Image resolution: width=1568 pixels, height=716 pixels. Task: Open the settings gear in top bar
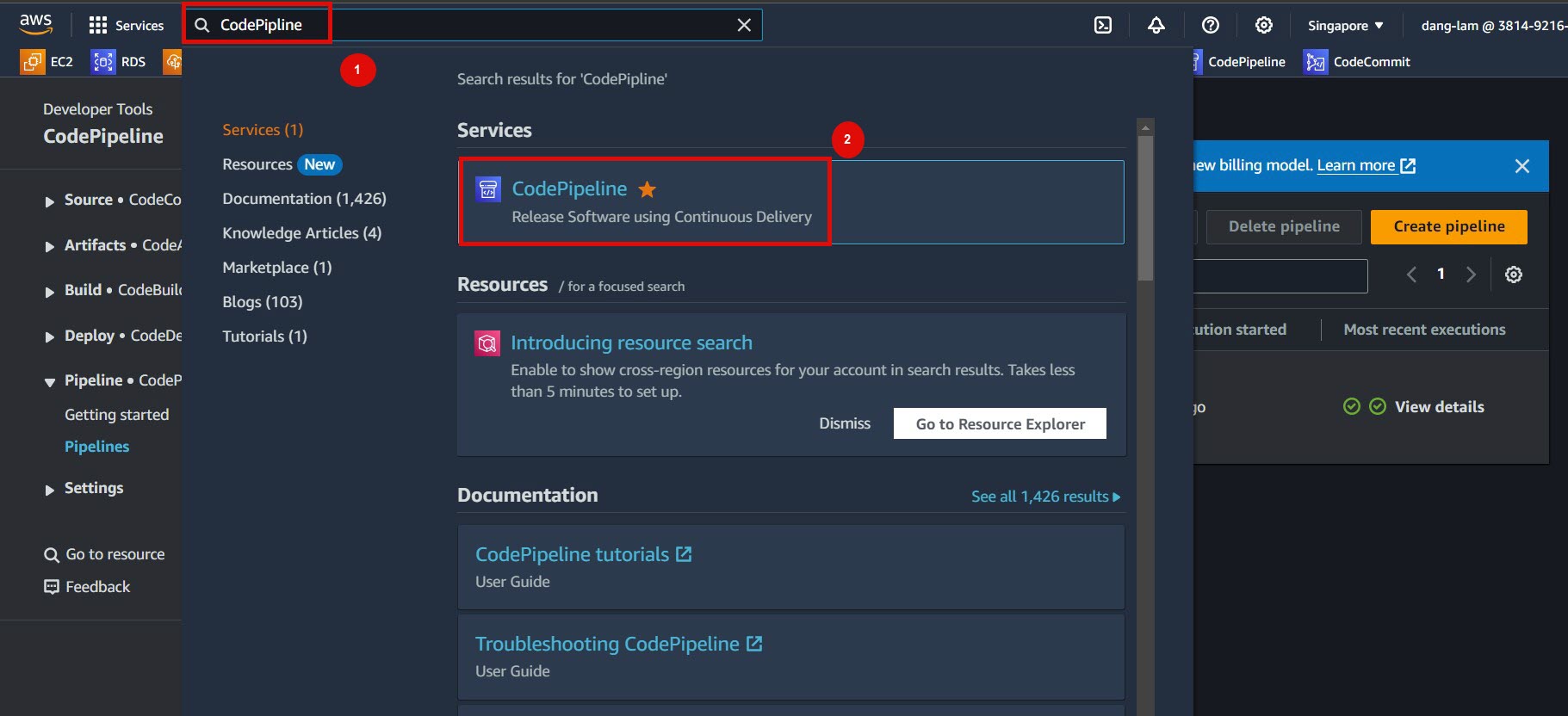pos(1264,25)
